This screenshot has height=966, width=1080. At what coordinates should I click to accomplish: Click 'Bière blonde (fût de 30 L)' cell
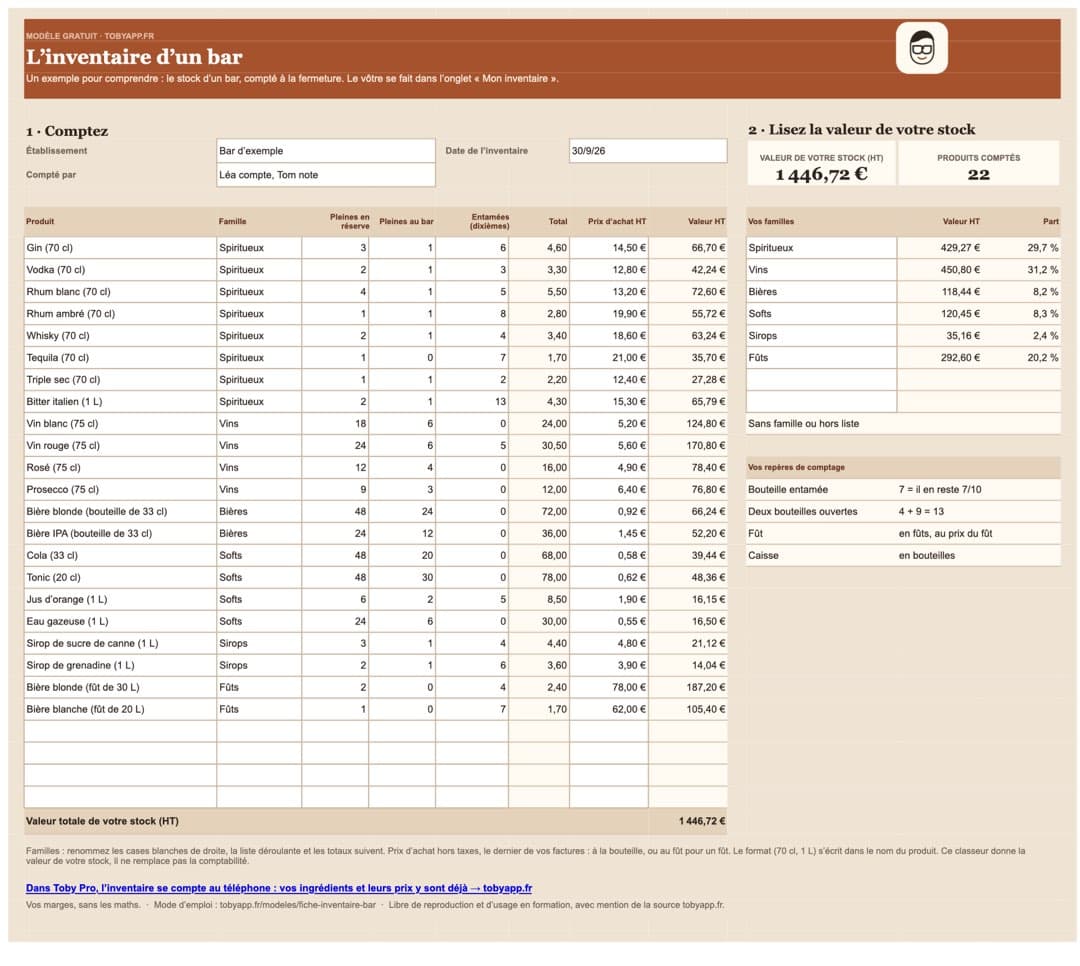[120, 688]
